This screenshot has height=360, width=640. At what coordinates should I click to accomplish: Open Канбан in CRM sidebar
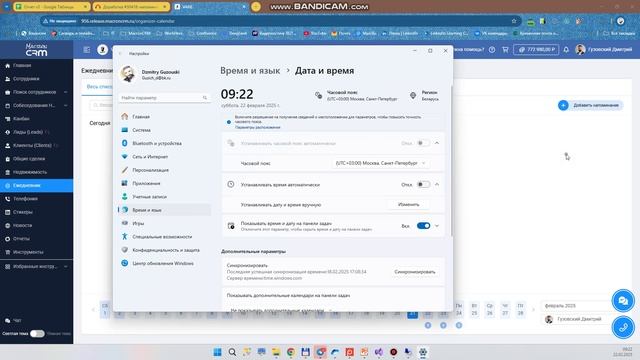[21, 119]
